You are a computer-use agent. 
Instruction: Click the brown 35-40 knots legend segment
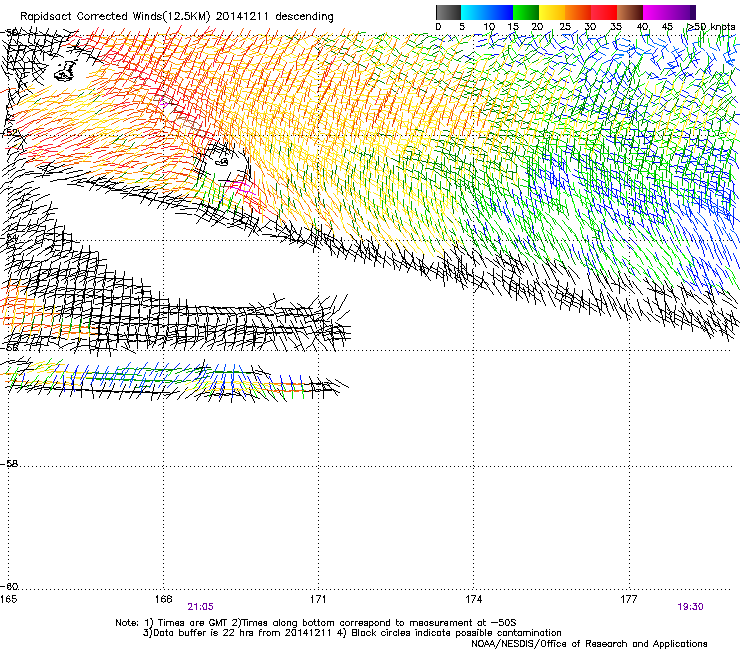(x=630, y=12)
